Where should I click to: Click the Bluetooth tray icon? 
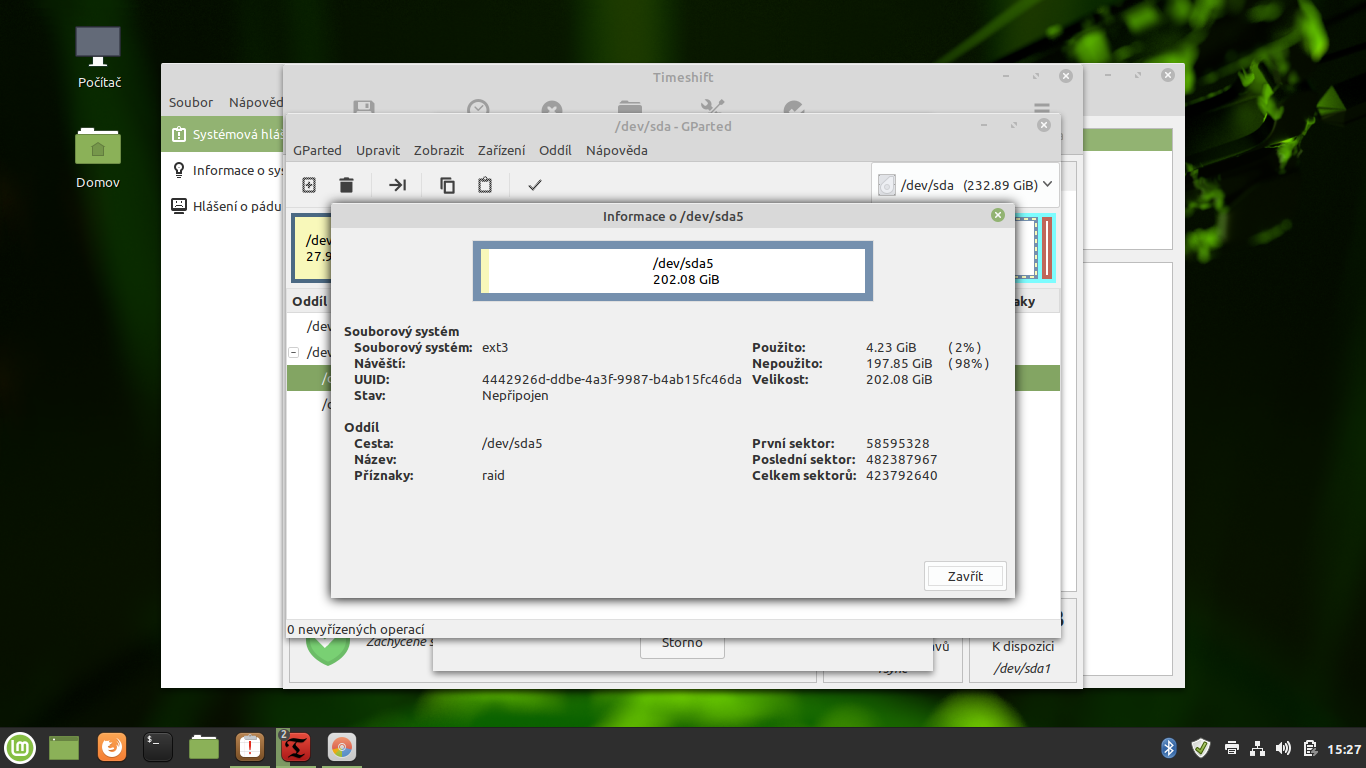click(x=1168, y=747)
